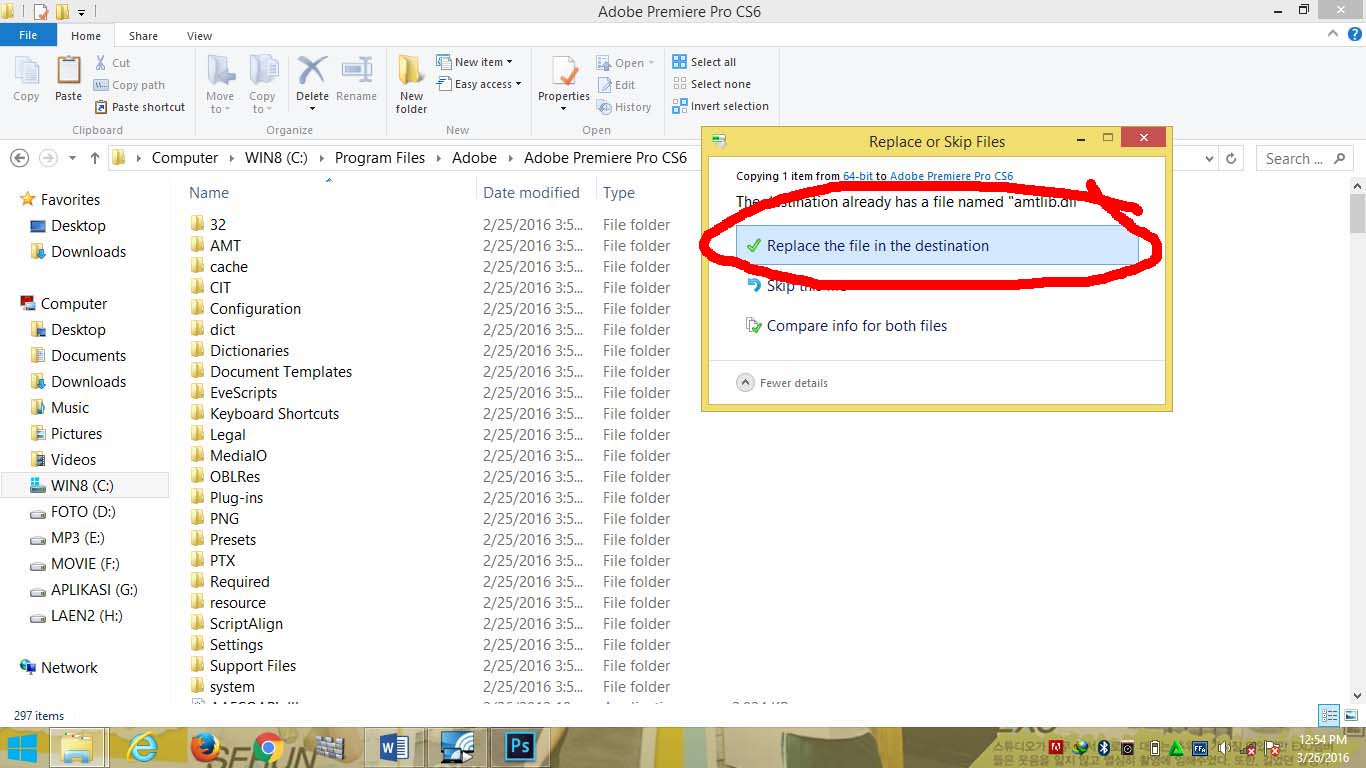Screen dimensions: 1366x768
Task: Click the File Explorer taskbar icon
Action: click(x=78, y=747)
